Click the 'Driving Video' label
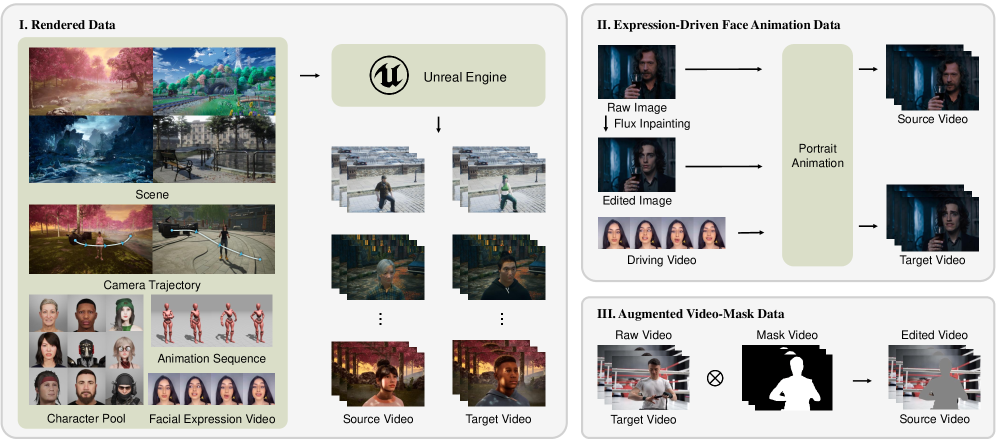 pyautogui.click(x=661, y=260)
